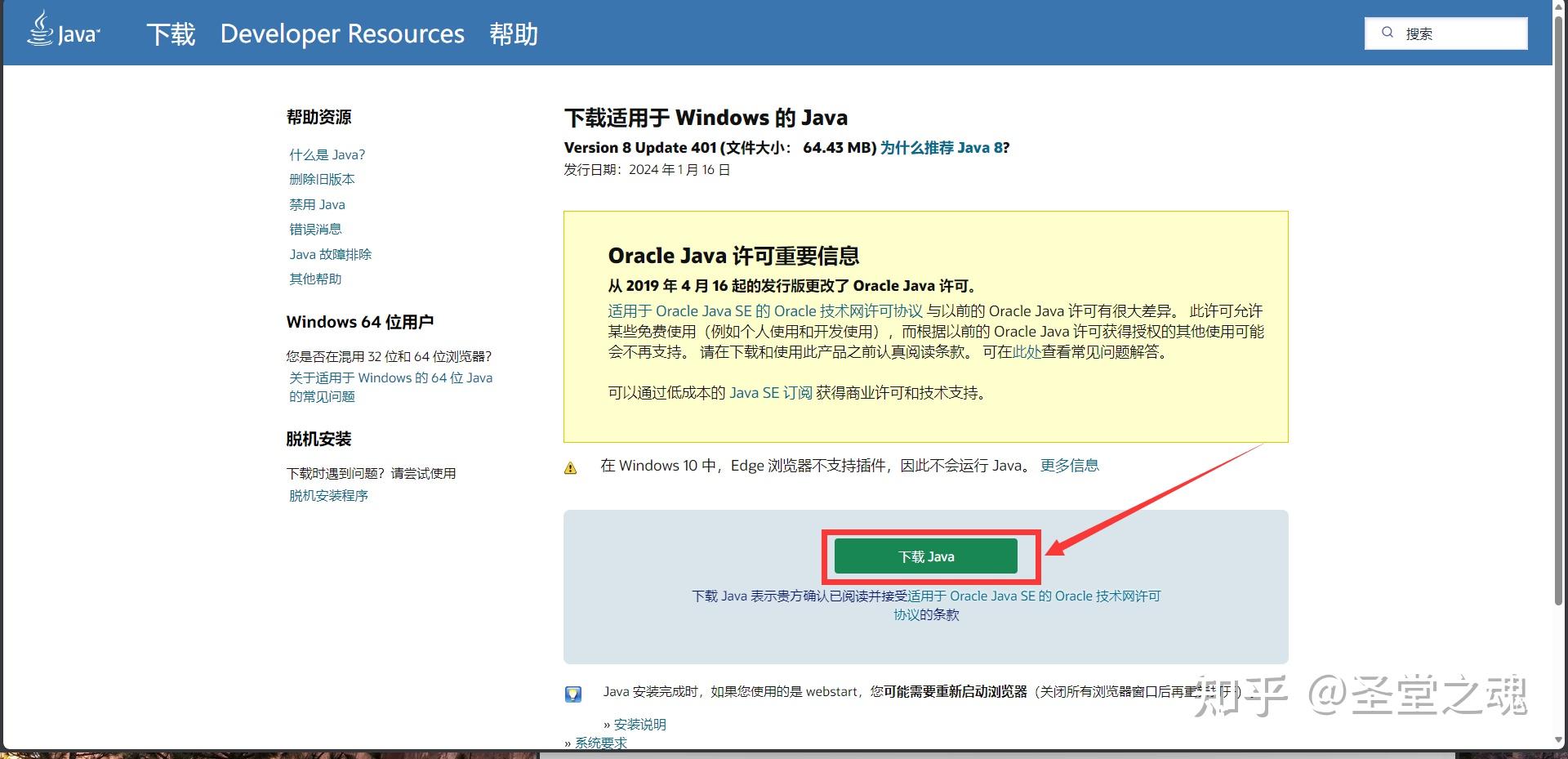
Task: Open the 安装说明 link at the bottom
Action: click(639, 724)
